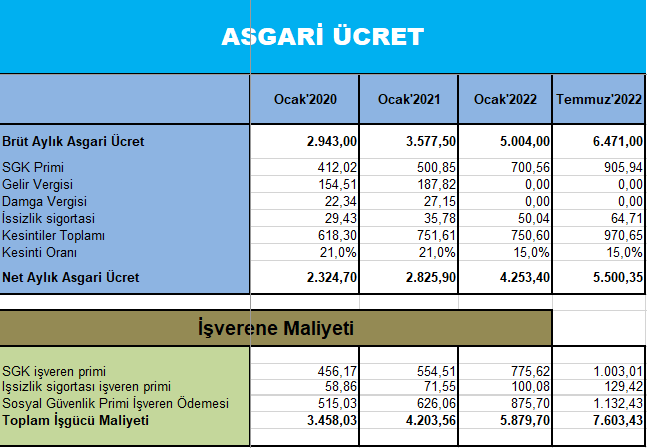Image resolution: width=647 pixels, height=448 pixels.
Task: Click the cell with value 64,71
Action: (599, 218)
